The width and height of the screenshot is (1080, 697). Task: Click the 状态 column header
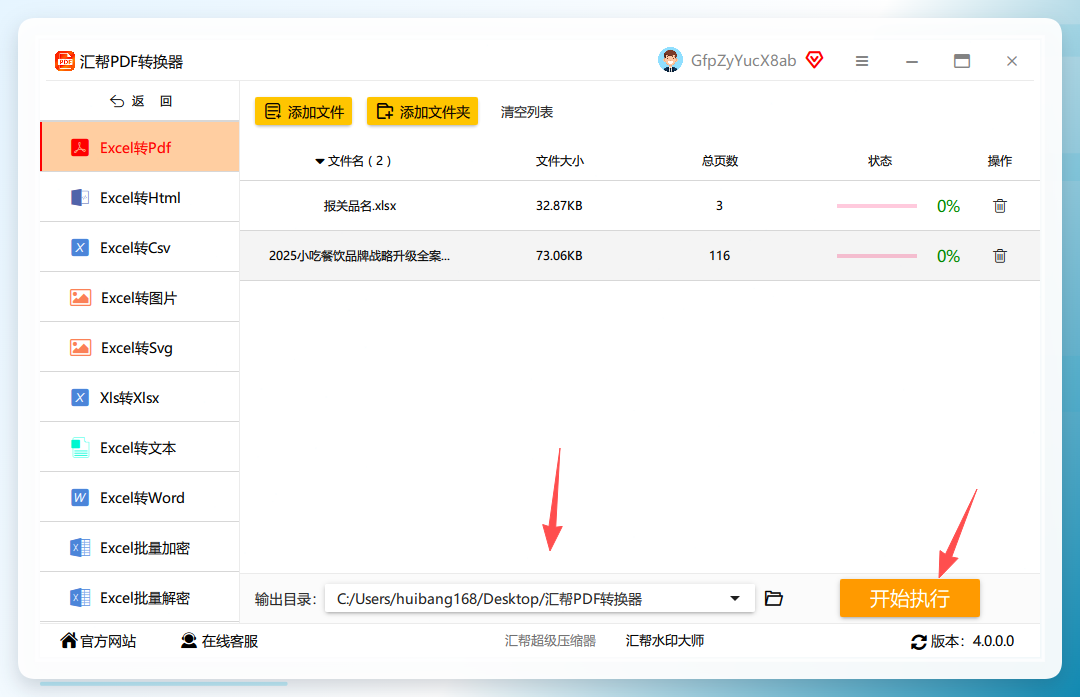880,161
